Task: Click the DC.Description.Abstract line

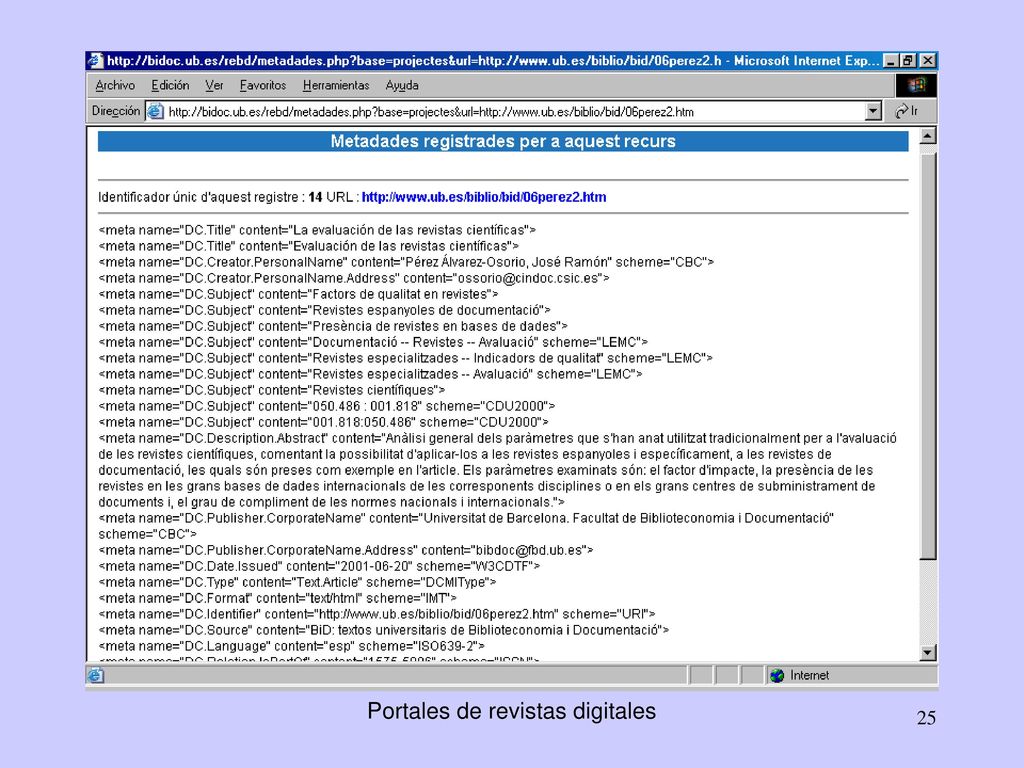Action: coord(498,470)
